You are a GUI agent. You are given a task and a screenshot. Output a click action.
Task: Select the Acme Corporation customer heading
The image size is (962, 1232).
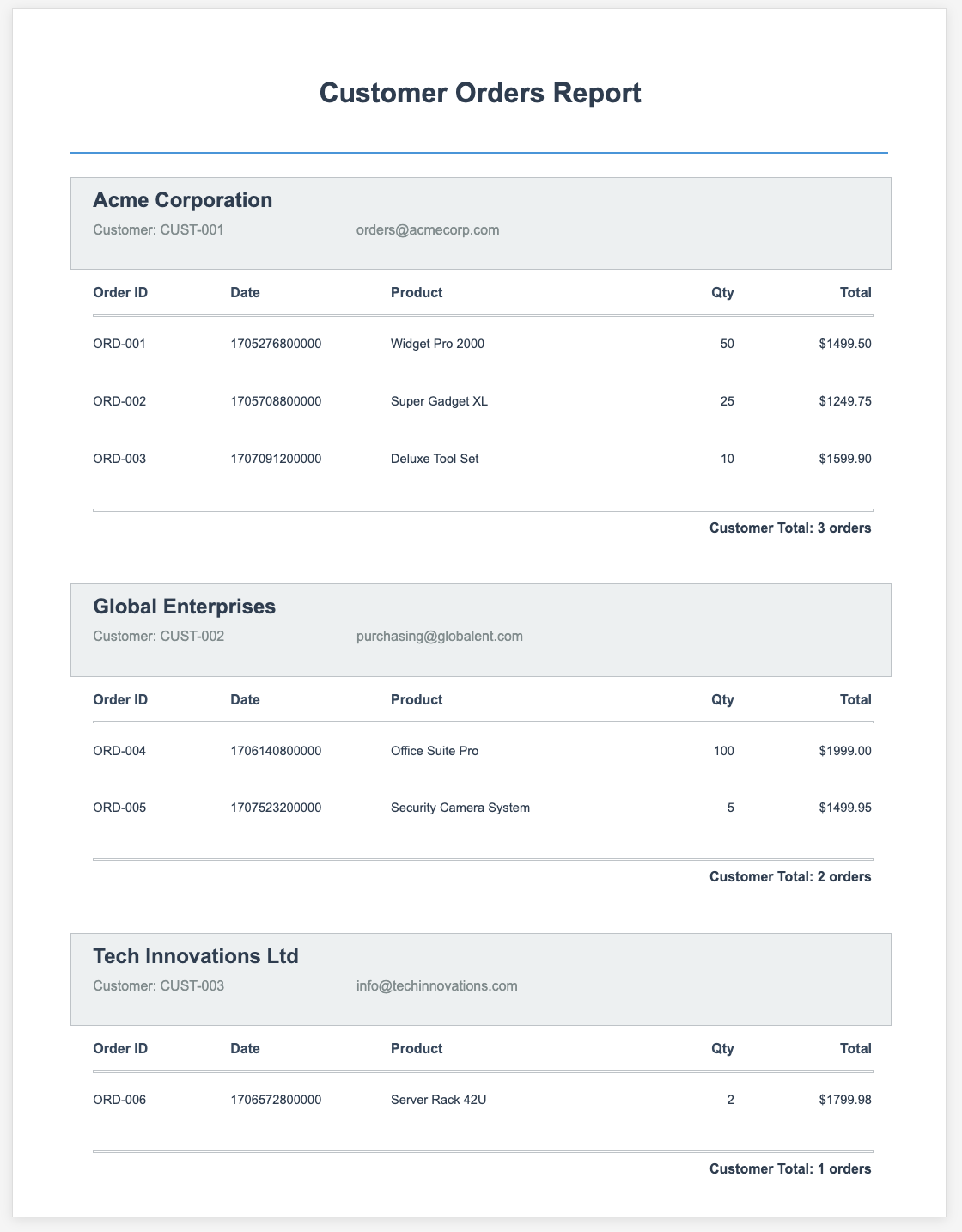point(182,200)
